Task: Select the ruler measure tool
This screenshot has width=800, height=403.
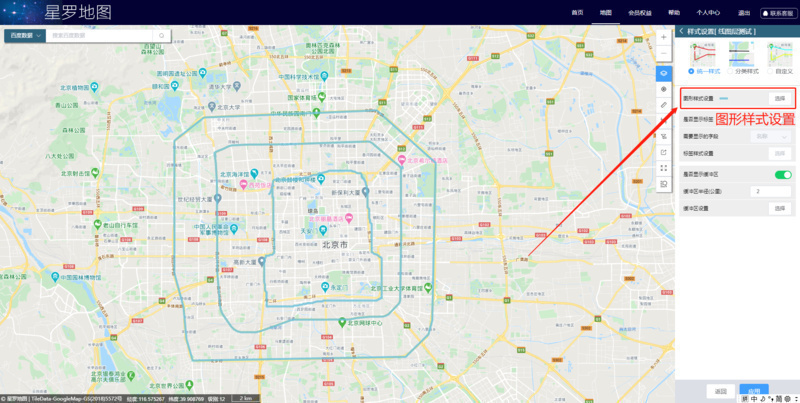Action: point(664,105)
